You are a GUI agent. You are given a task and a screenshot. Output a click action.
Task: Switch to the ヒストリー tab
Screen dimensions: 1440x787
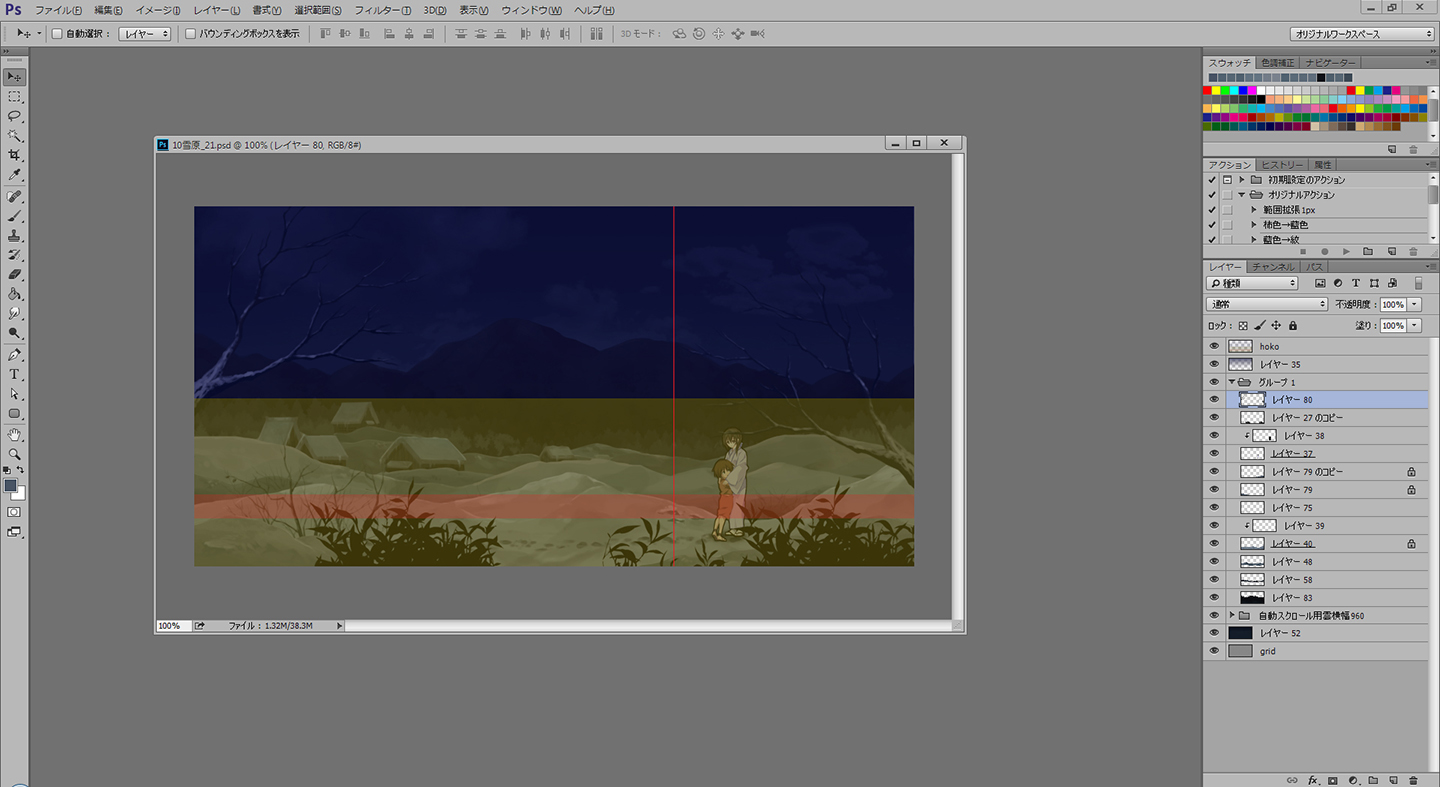click(1281, 164)
